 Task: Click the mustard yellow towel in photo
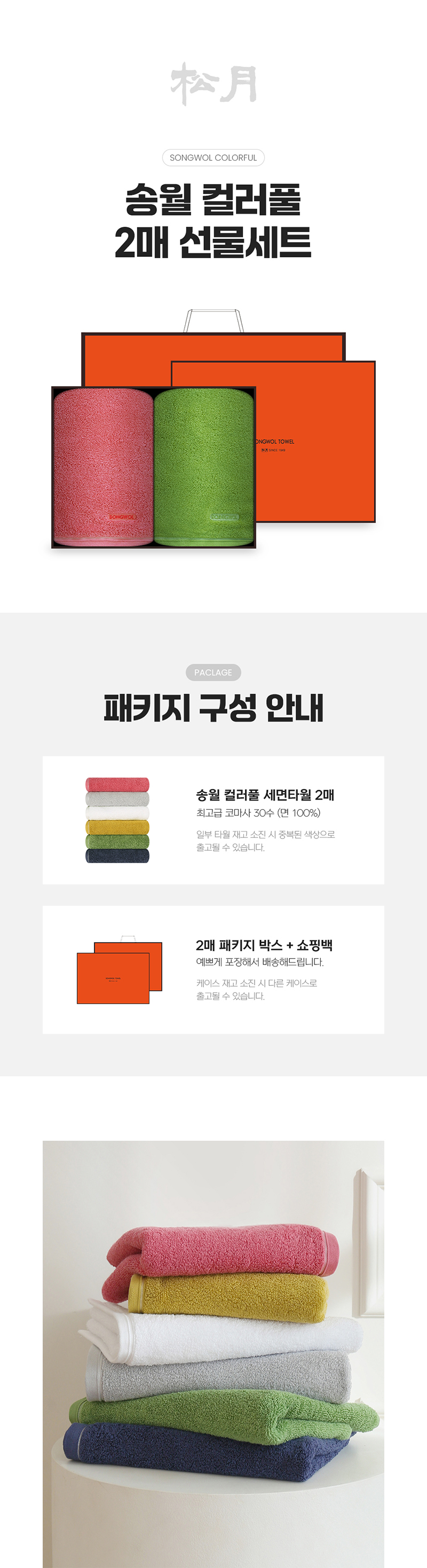227,1298
